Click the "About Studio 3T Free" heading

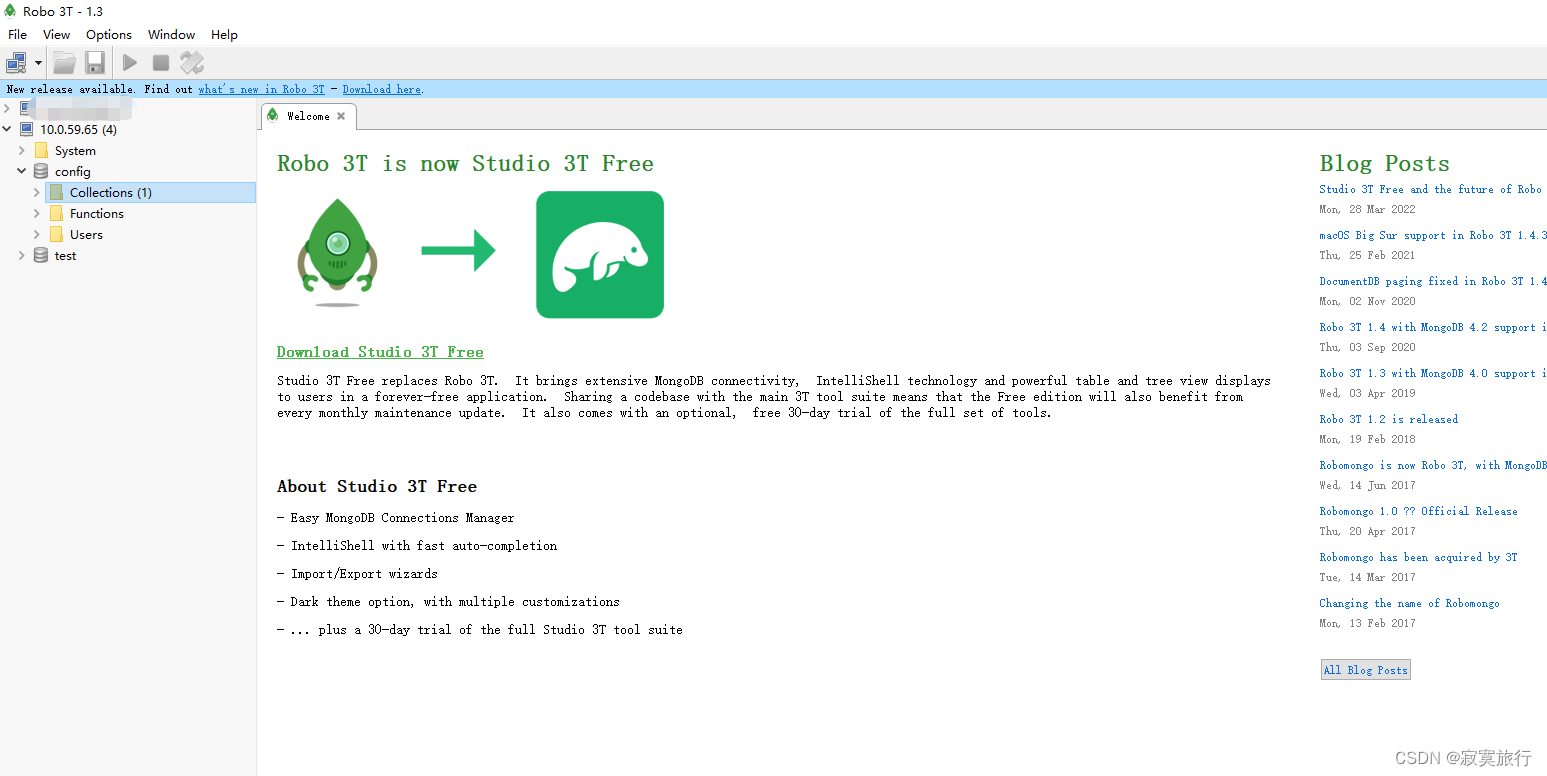coord(377,486)
